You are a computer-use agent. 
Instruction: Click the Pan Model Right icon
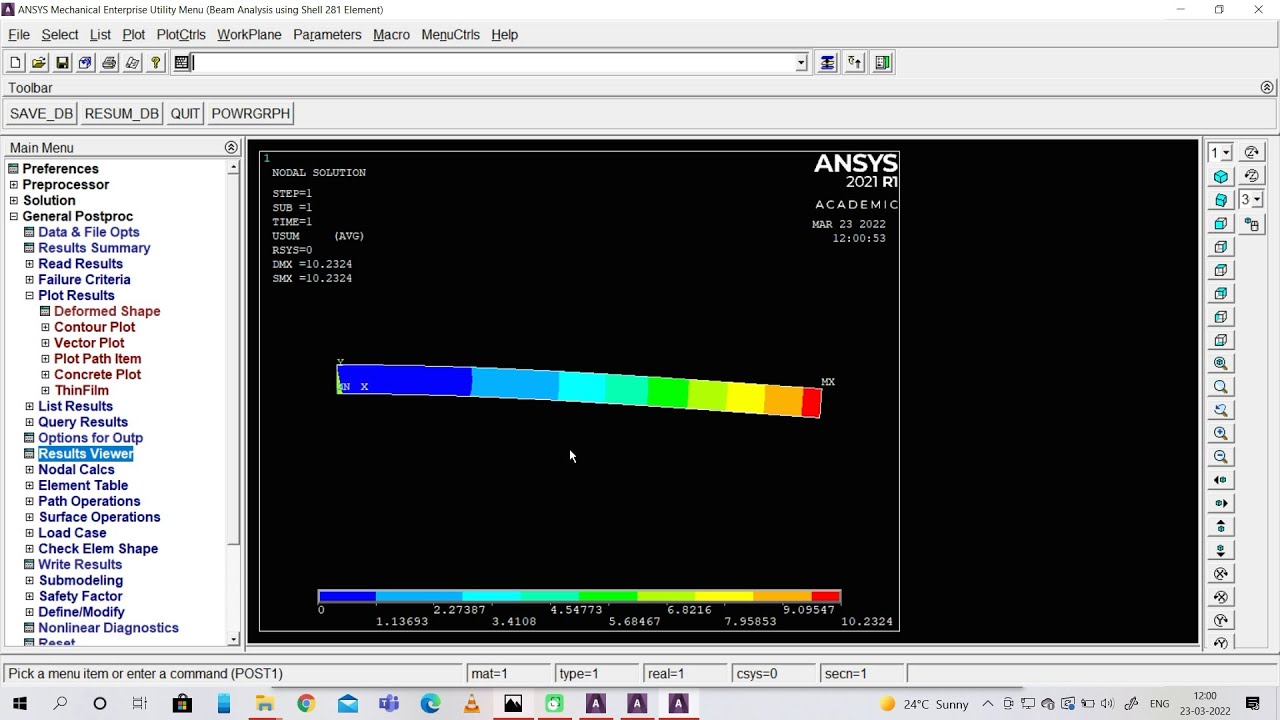pyautogui.click(x=1221, y=504)
